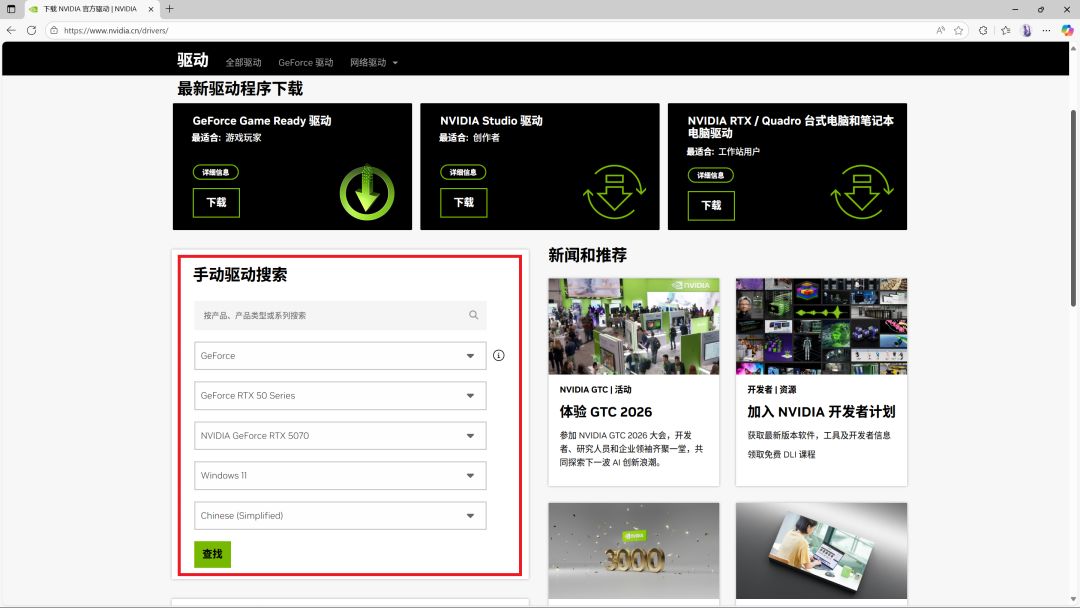
Task: Reload the page with the refresh icon
Action: 32,30
